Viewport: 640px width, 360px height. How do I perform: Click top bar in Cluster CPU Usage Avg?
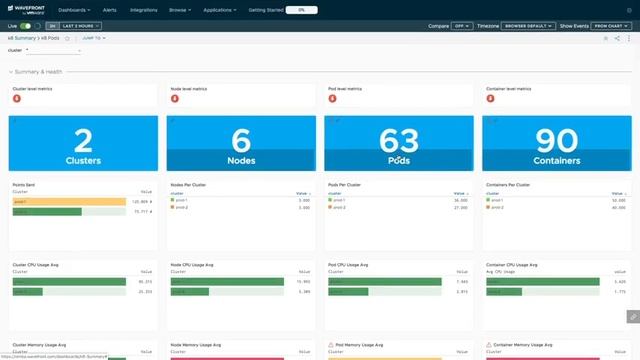point(69,282)
